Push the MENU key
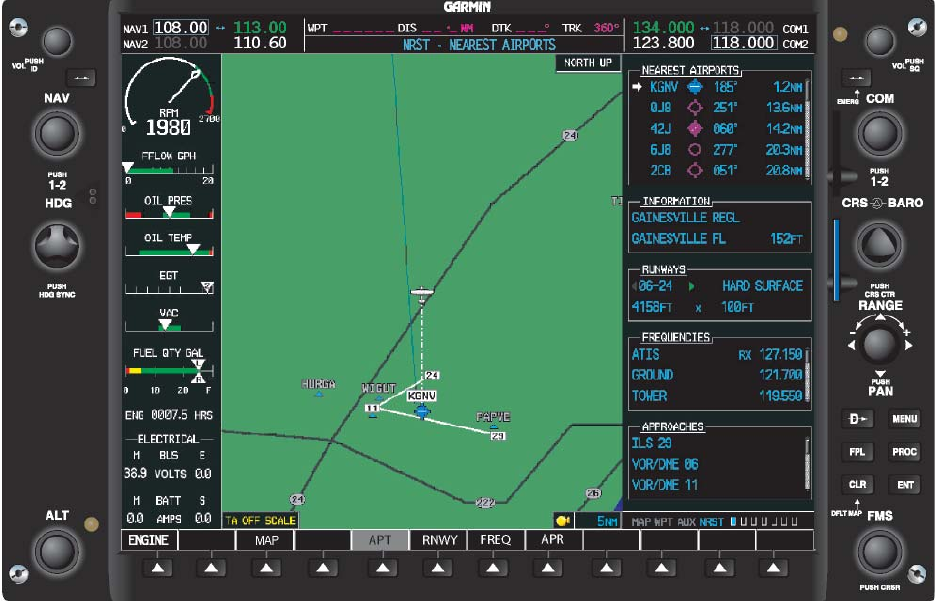 click(x=904, y=419)
